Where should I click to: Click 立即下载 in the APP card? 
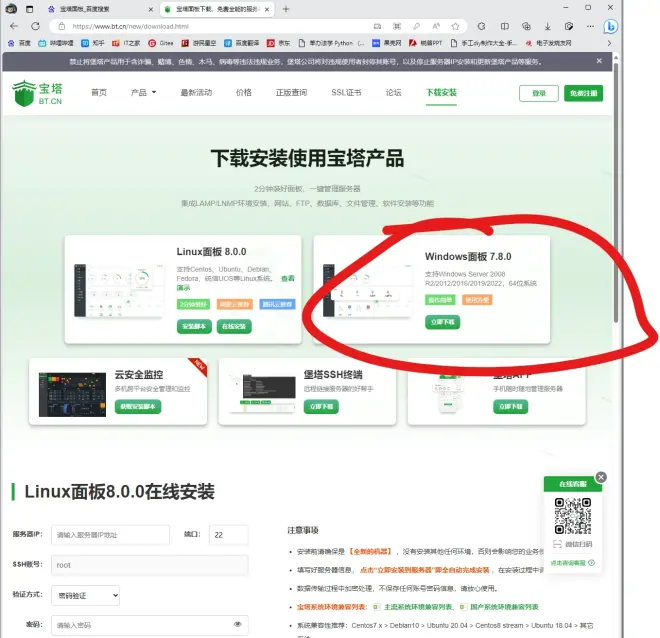[x=510, y=407]
